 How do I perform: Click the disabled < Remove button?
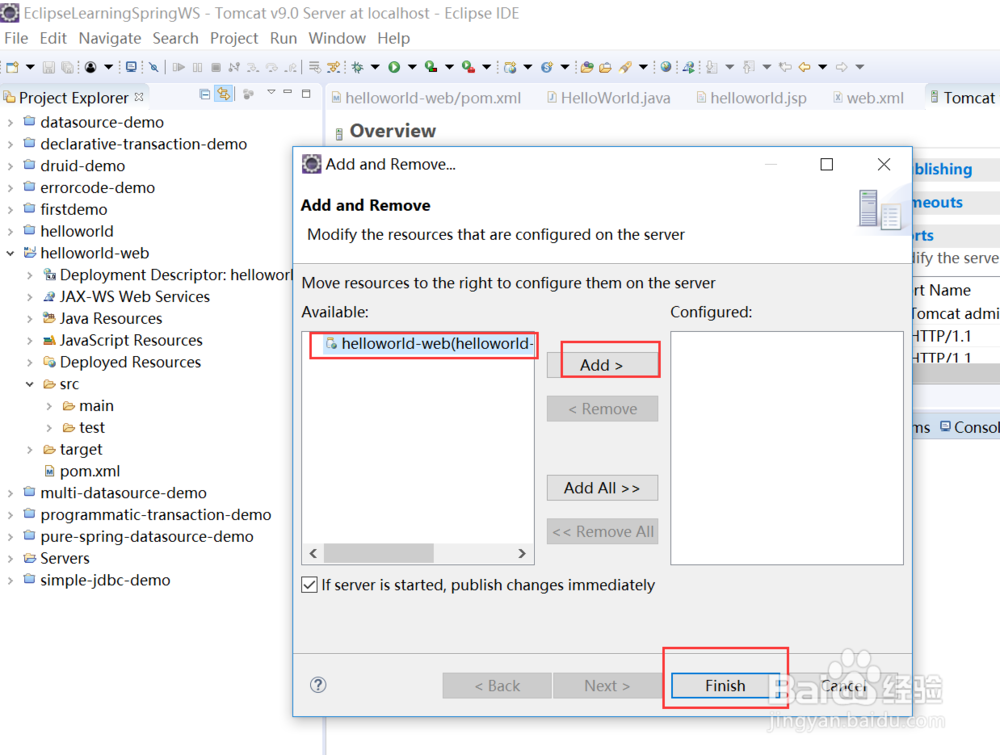tap(602, 409)
